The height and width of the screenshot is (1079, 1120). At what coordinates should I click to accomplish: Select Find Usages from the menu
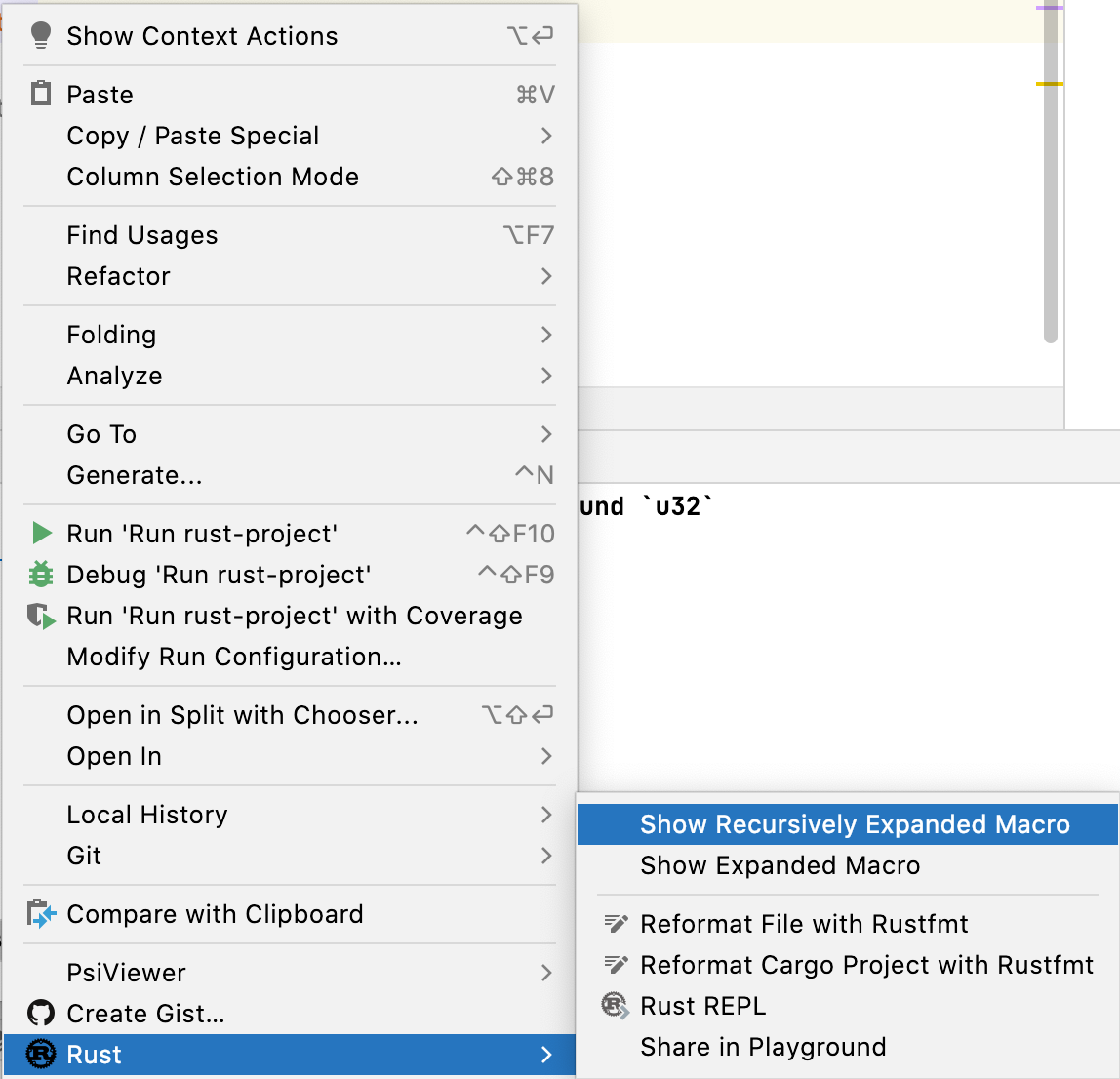tap(141, 234)
